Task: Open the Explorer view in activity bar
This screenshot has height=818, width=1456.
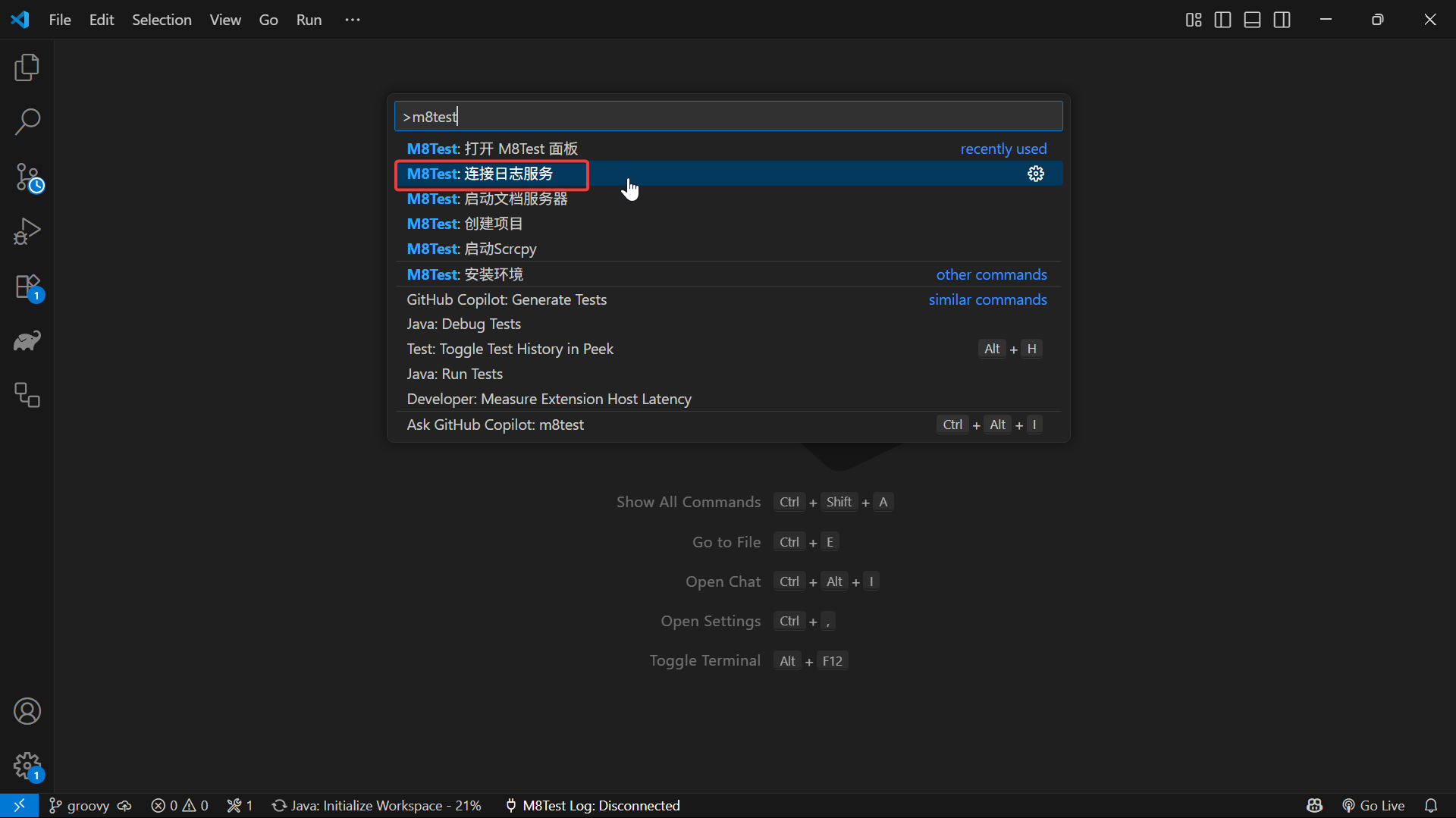Action: [x=27, y=67]
